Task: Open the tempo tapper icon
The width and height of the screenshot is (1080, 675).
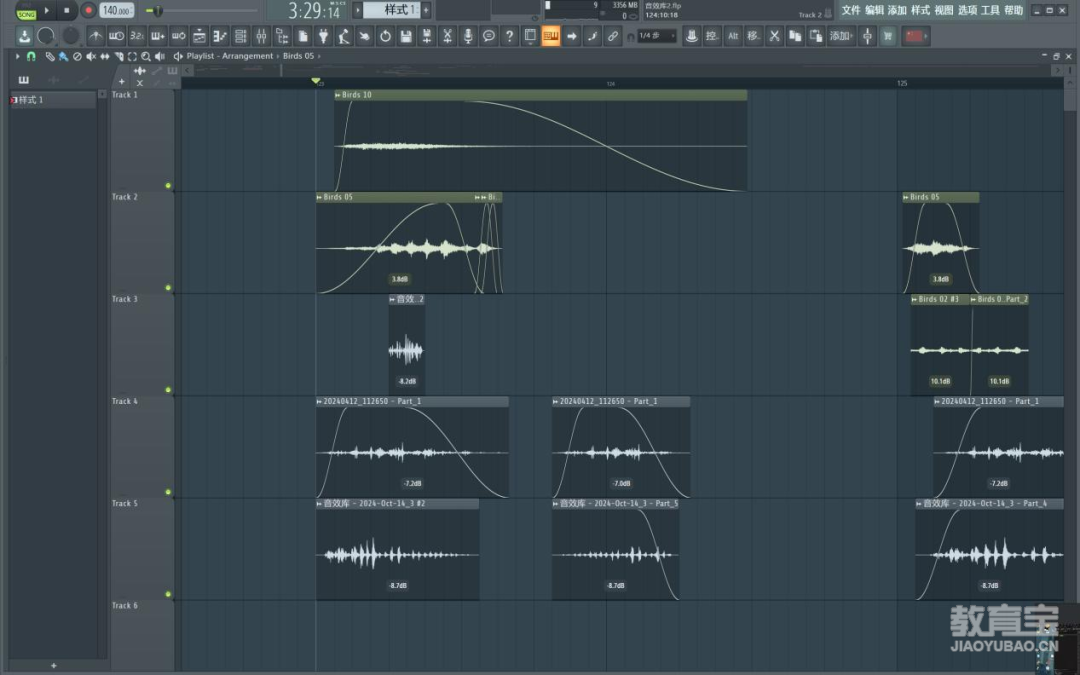Action: click(x=344, y=36)
